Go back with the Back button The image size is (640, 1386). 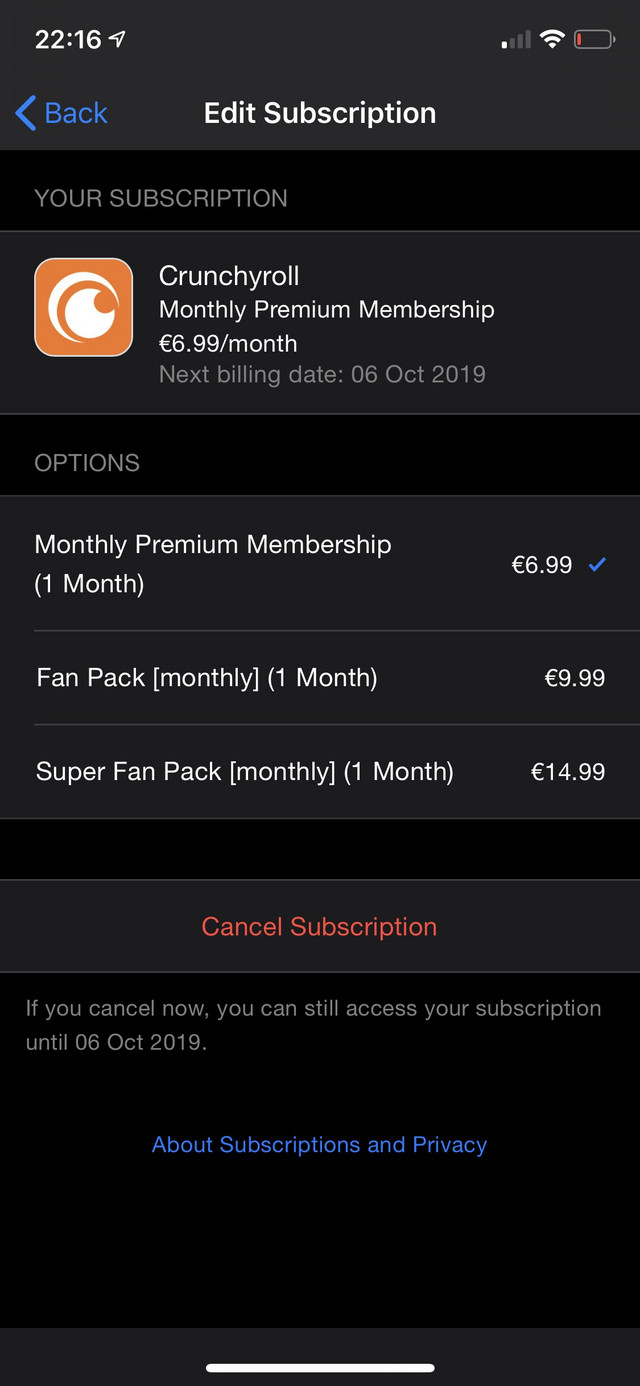(x=62, y=113)
